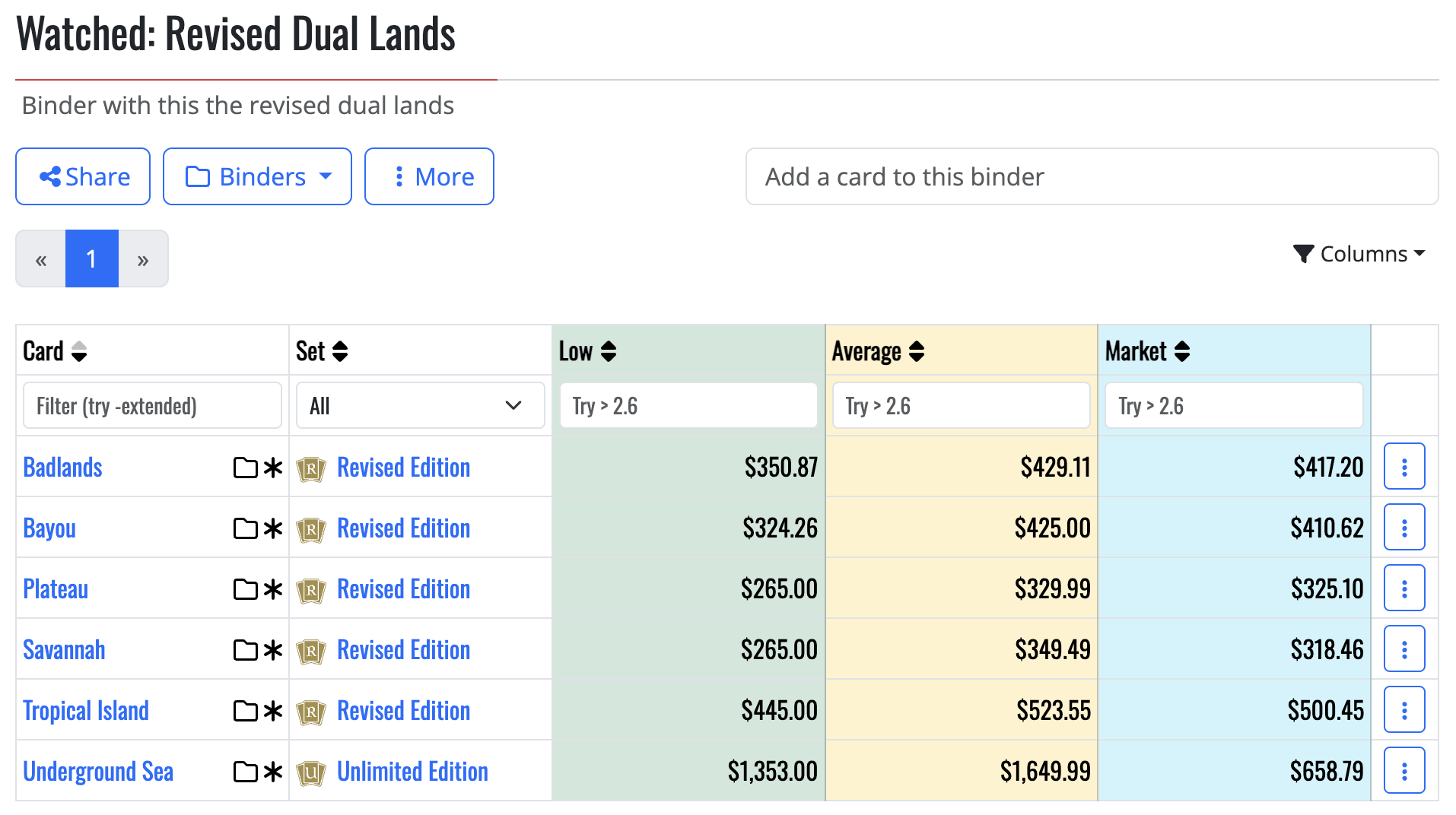Go to the next page with the » button
This screenshot has height=815, width=1456.
(143, 258)
